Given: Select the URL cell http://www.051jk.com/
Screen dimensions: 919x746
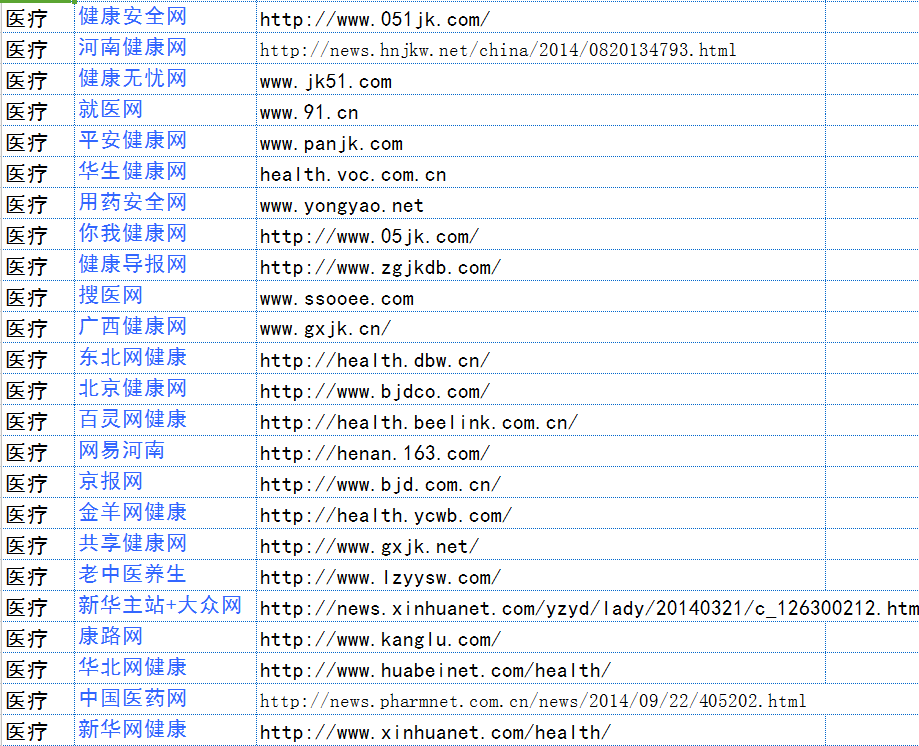Looking at the screenshot, I should tap(541, 17).
